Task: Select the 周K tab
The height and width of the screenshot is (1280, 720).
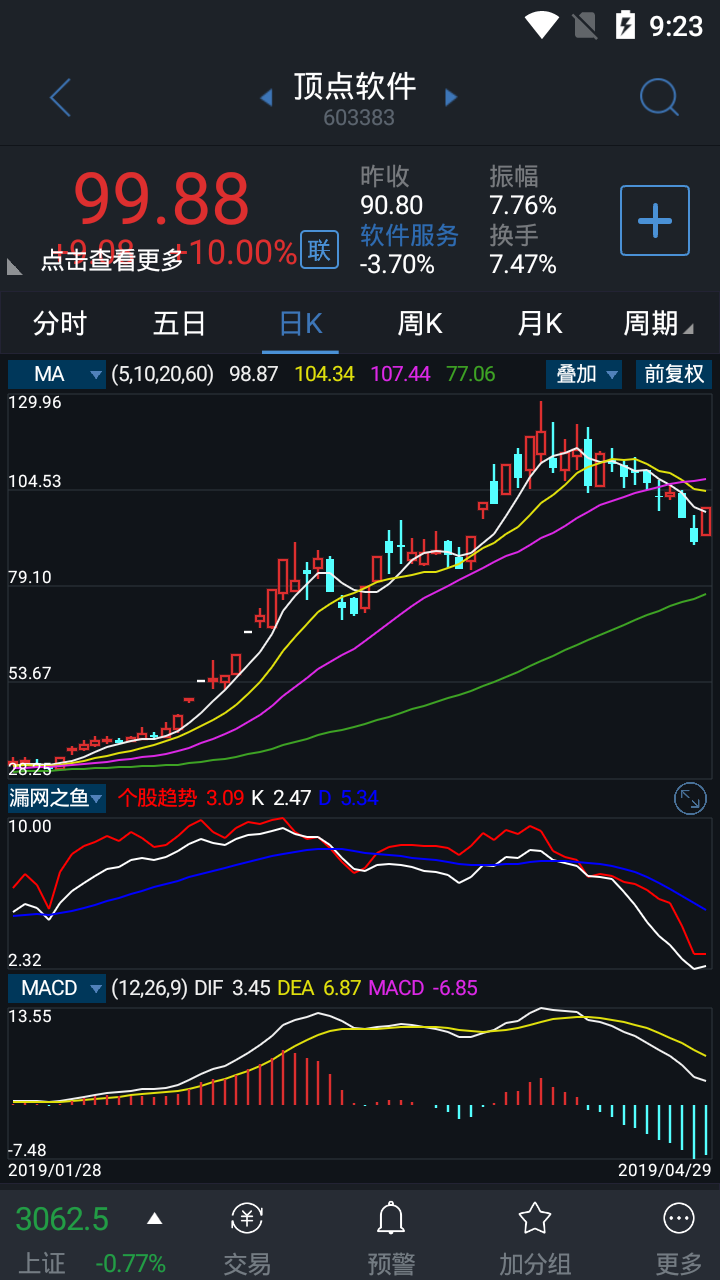Action: 420,324
